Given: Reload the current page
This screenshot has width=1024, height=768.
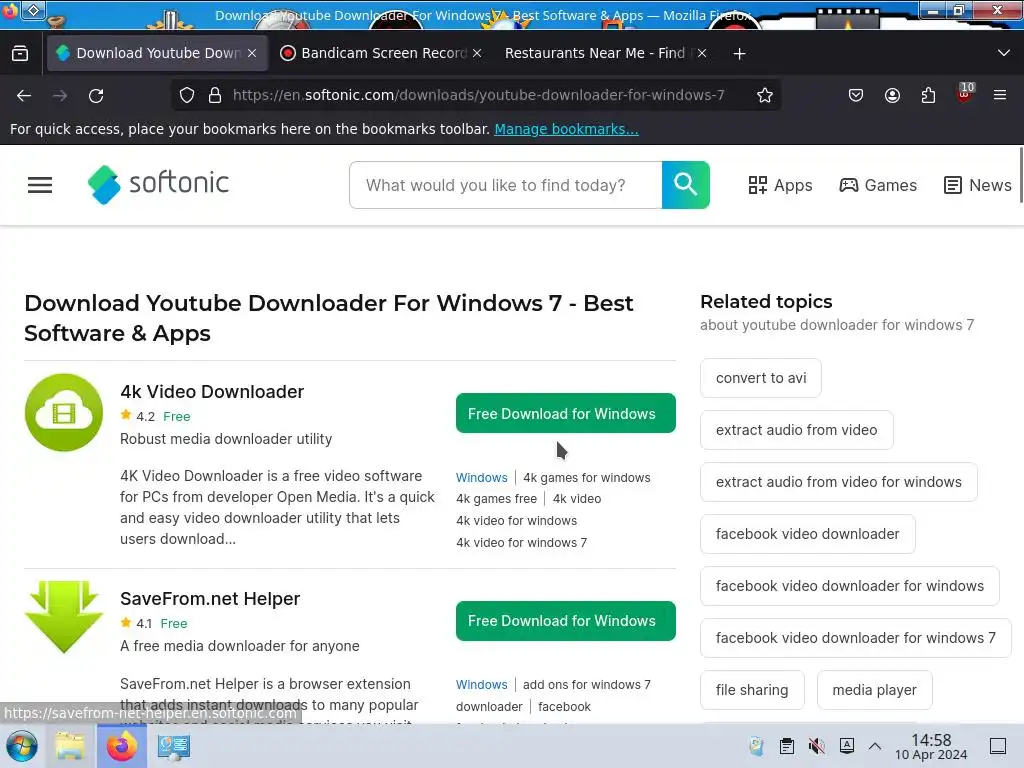Looking at the screenshot, I should (x=96, y=95).
